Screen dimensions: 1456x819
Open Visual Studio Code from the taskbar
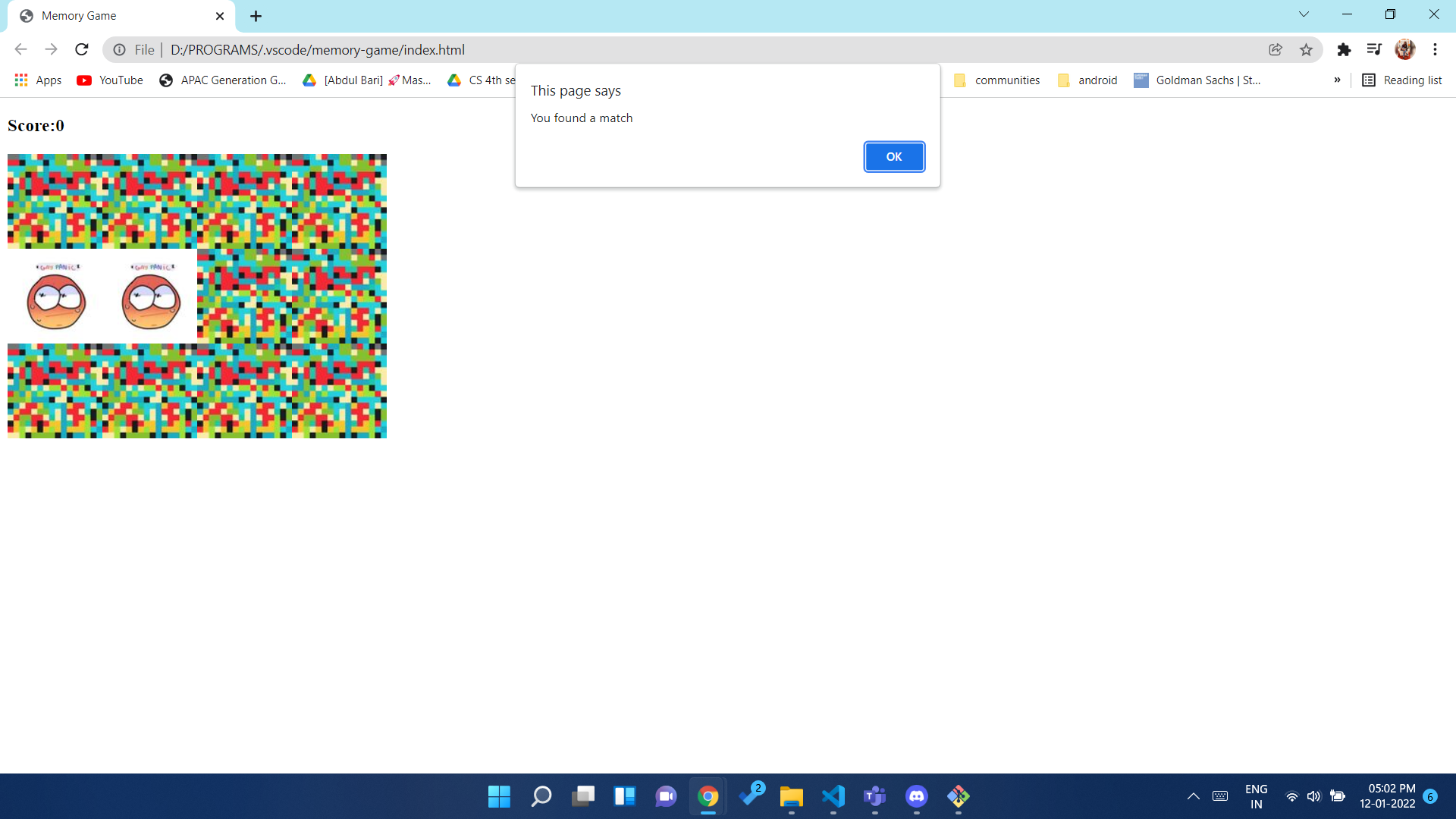pos(833,796)
